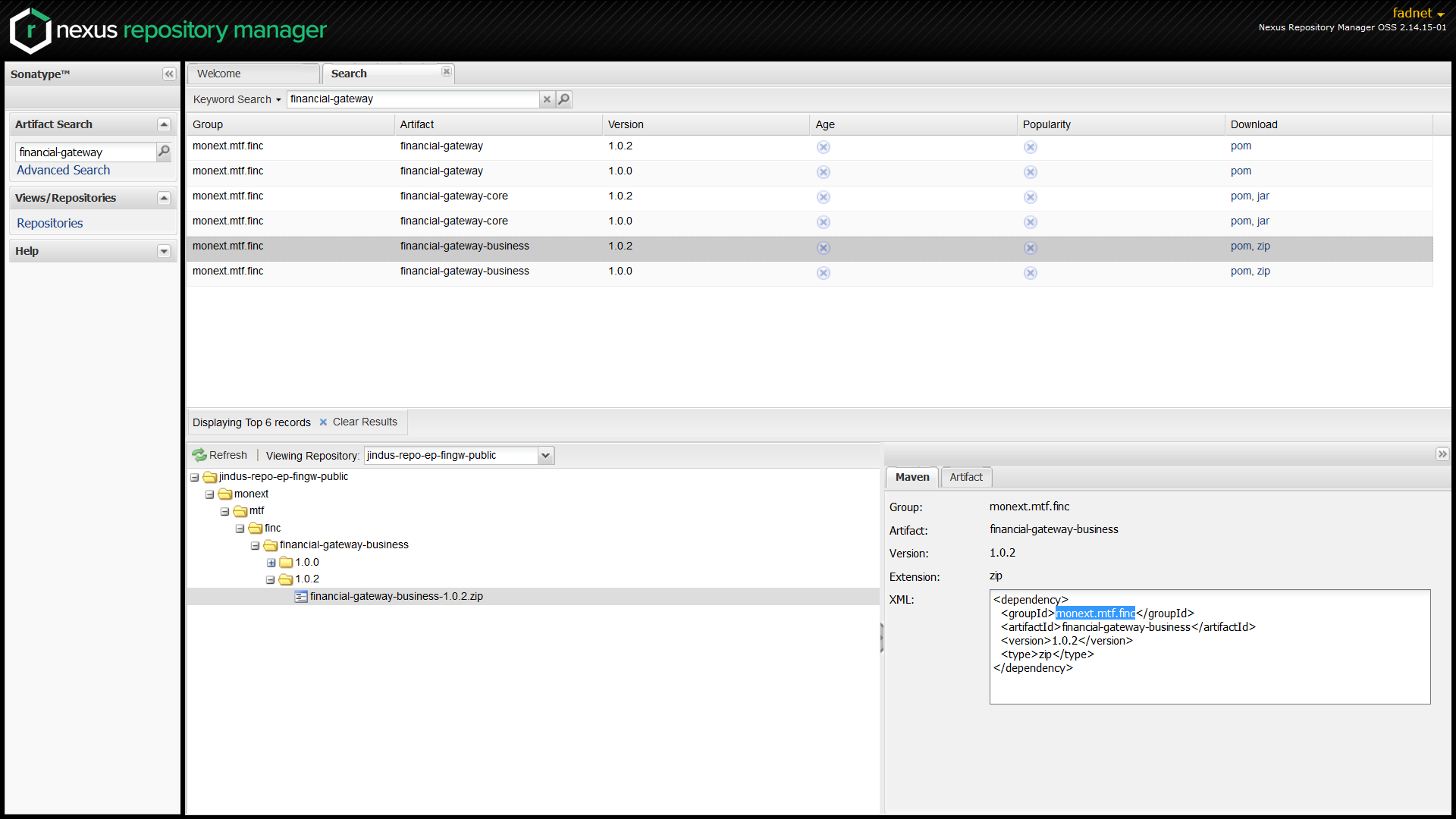Collapse the Maven details panel on right

click(x=1442, y=454)
